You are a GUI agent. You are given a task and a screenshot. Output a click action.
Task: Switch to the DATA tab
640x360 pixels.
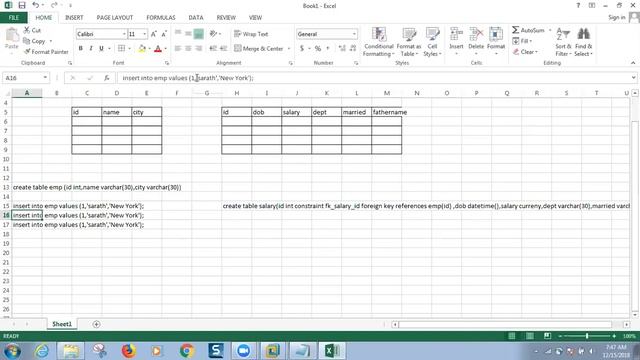tap(196, 18)
